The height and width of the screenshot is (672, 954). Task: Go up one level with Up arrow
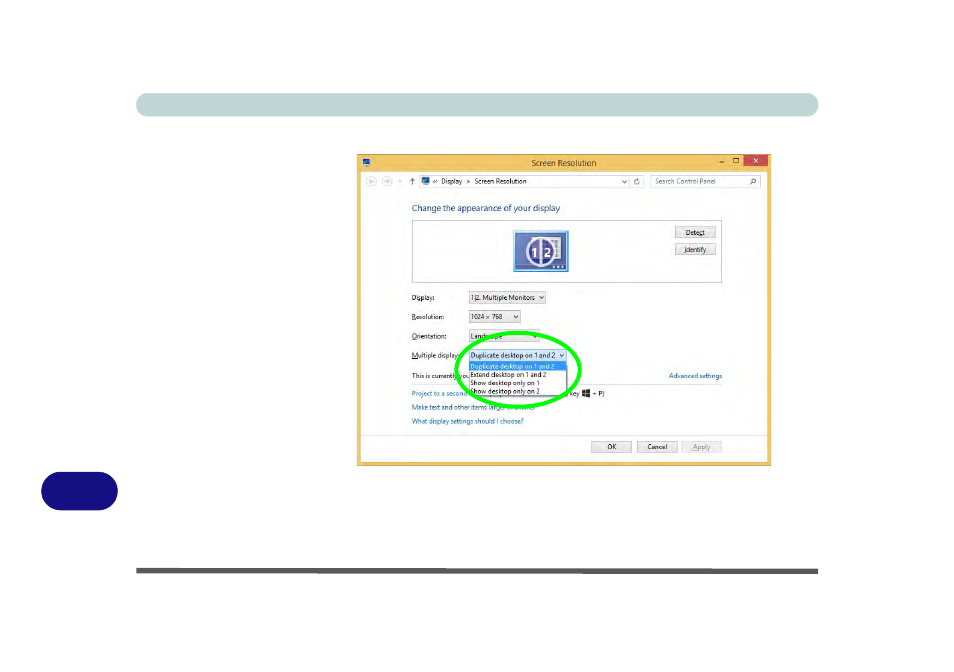413,181
